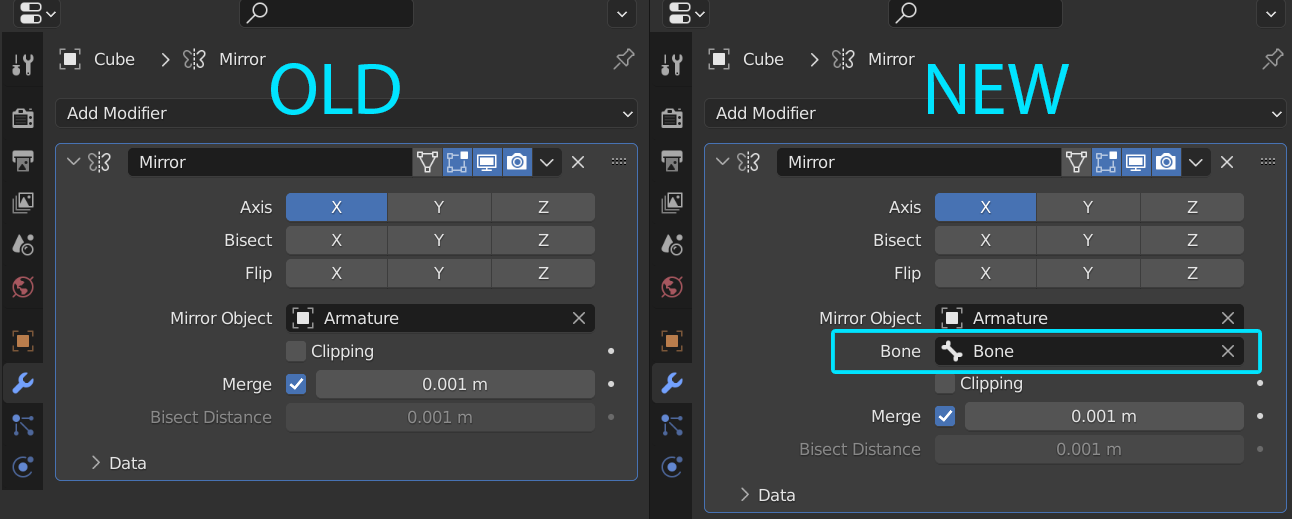Click Bisect Distance field in NEW panel

point(1089,449)
